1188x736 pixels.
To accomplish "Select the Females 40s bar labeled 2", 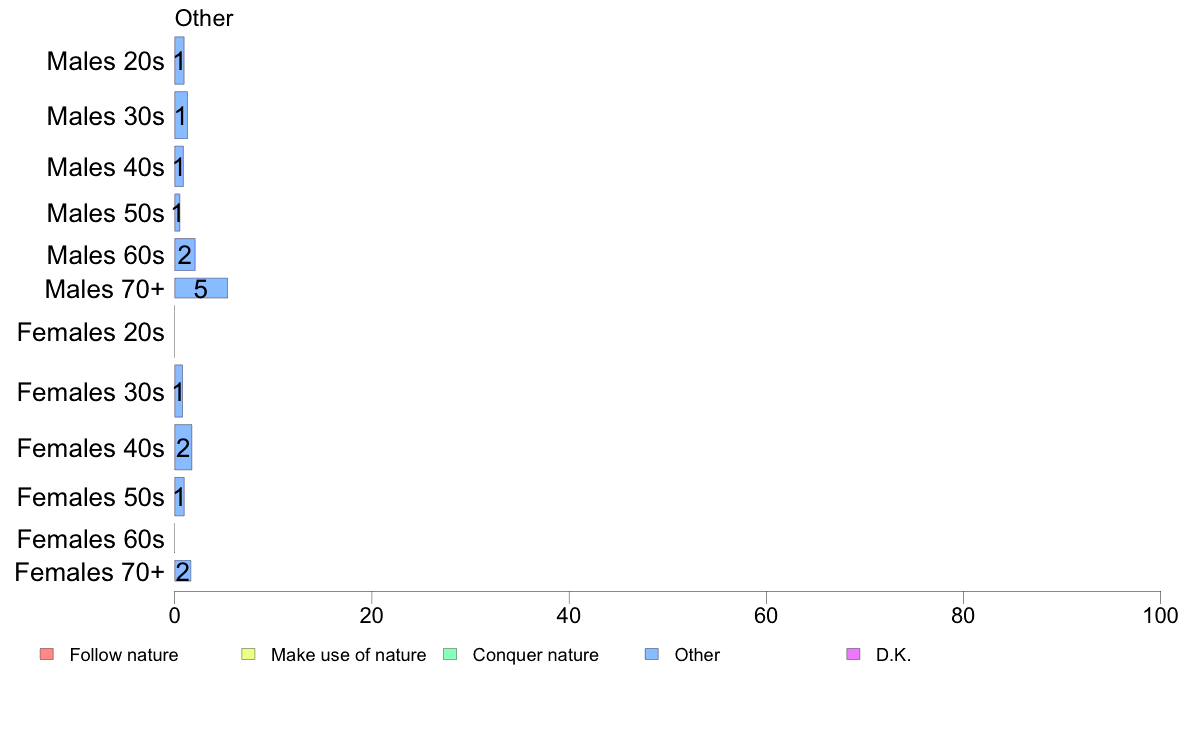I will tap(183, 447).
